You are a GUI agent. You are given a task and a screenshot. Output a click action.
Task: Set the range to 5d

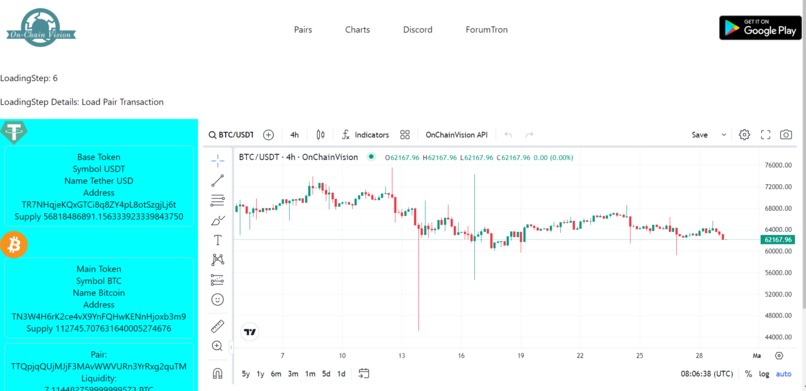326,374
